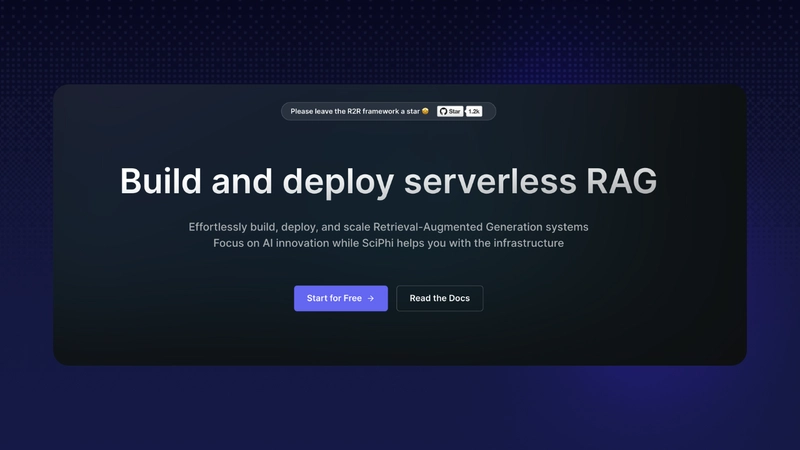
Task: Click the word 'infrastructure' in the subtitle
Action: pyautogui.click(x=528, y=244)
